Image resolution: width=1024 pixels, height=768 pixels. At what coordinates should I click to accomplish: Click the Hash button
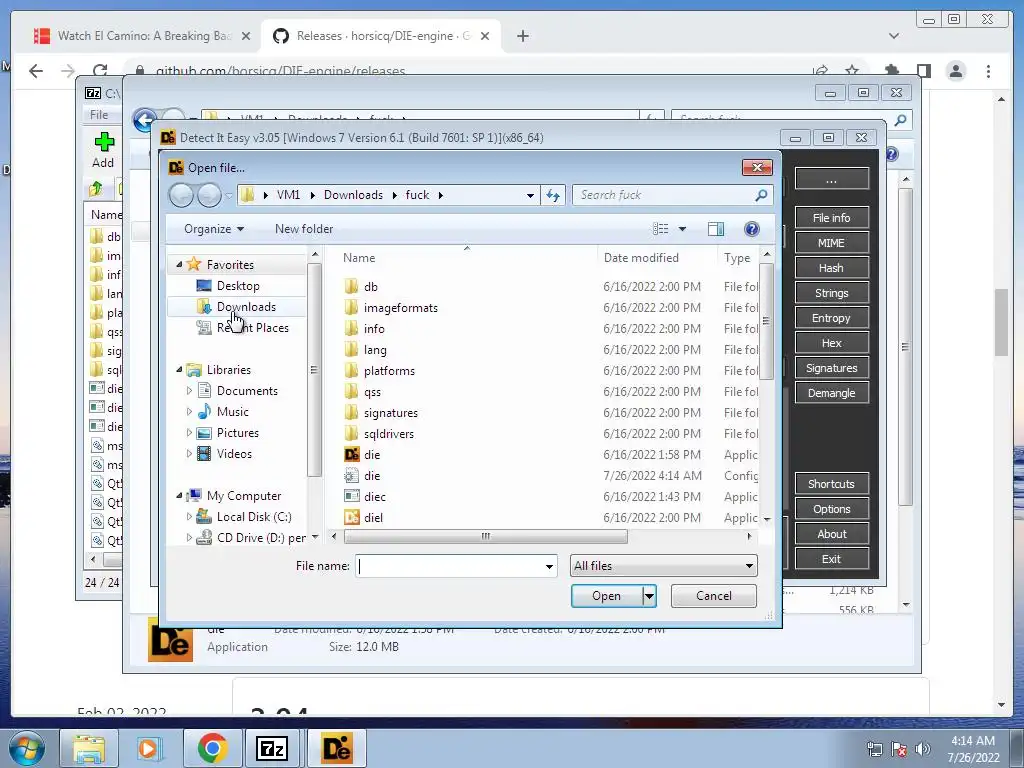point(831,268)
